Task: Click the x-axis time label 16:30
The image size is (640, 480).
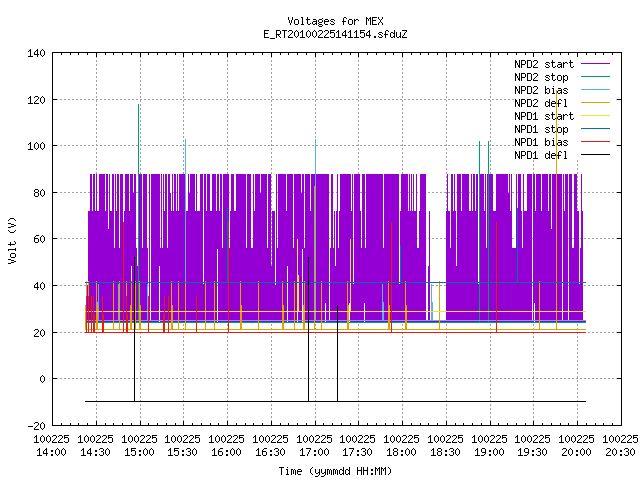Action: tap(270, 453)
